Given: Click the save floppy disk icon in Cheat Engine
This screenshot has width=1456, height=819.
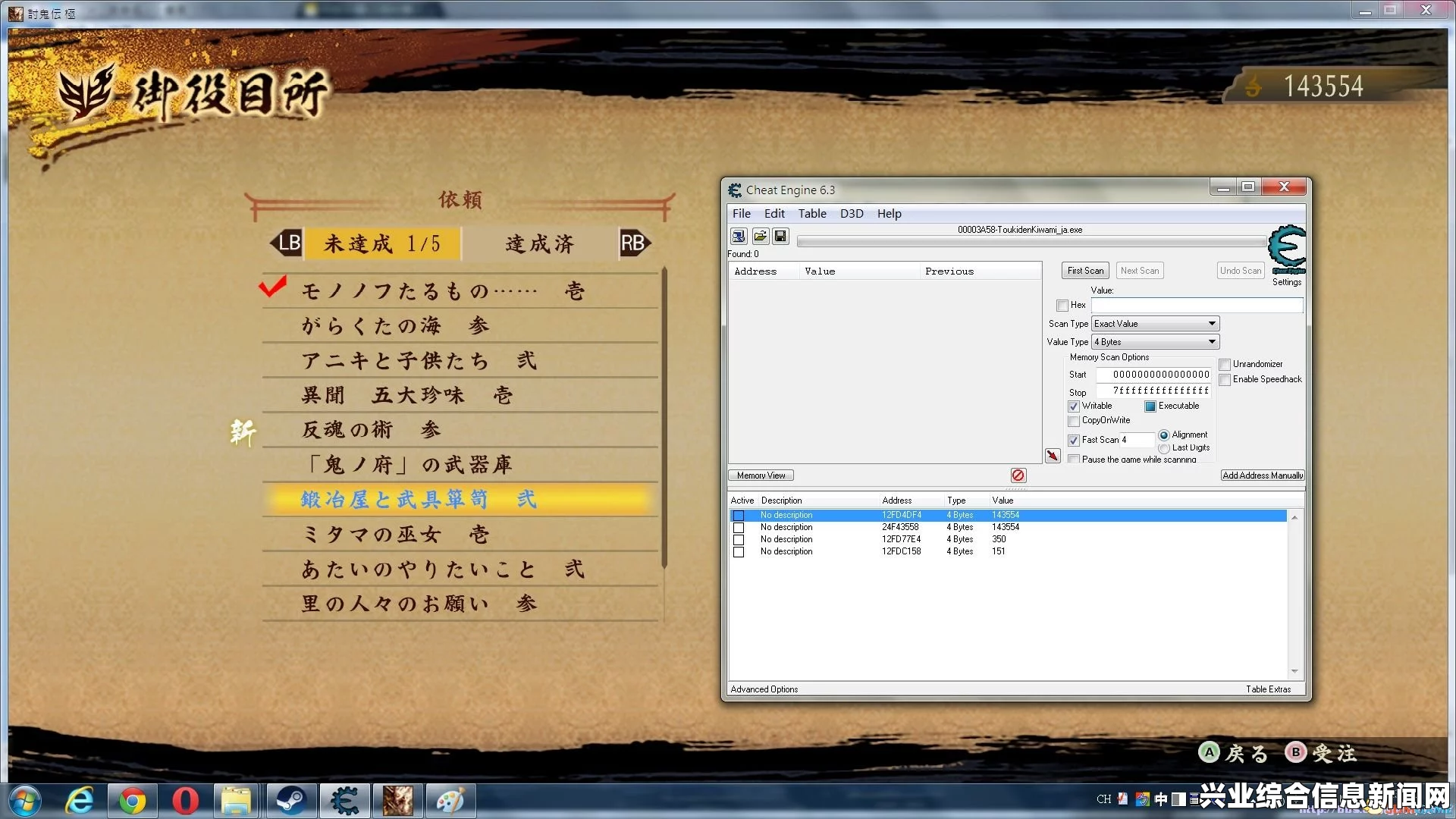Looking at the screenshot, I should pyautogui.click(x=780, y=237).
